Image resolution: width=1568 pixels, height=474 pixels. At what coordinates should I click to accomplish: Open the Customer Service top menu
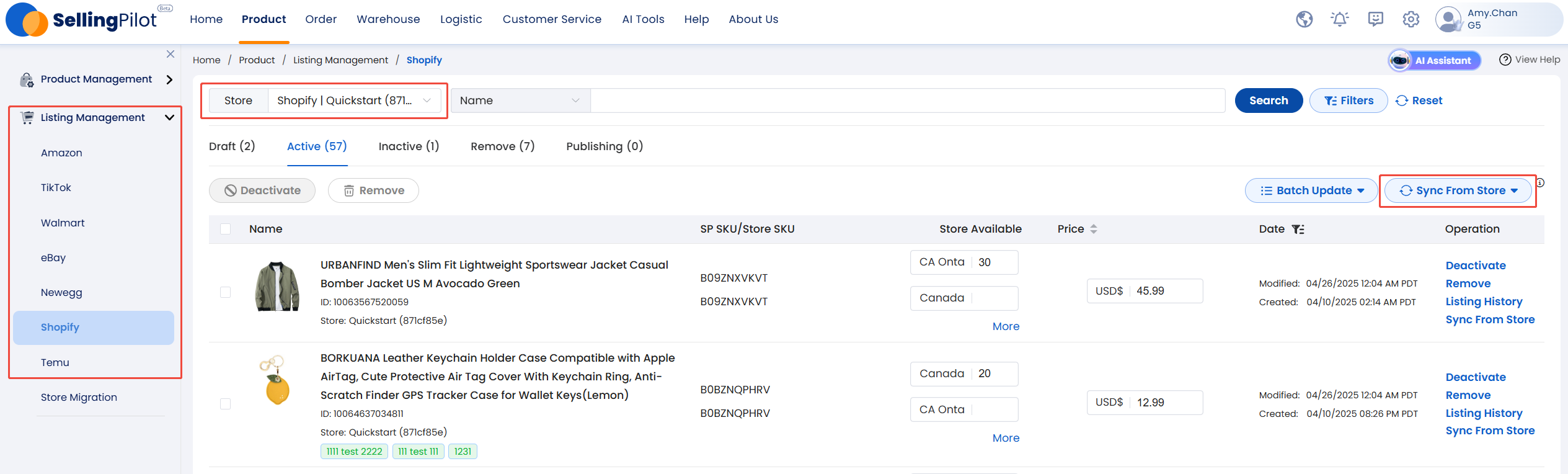(x=552, y=19)
